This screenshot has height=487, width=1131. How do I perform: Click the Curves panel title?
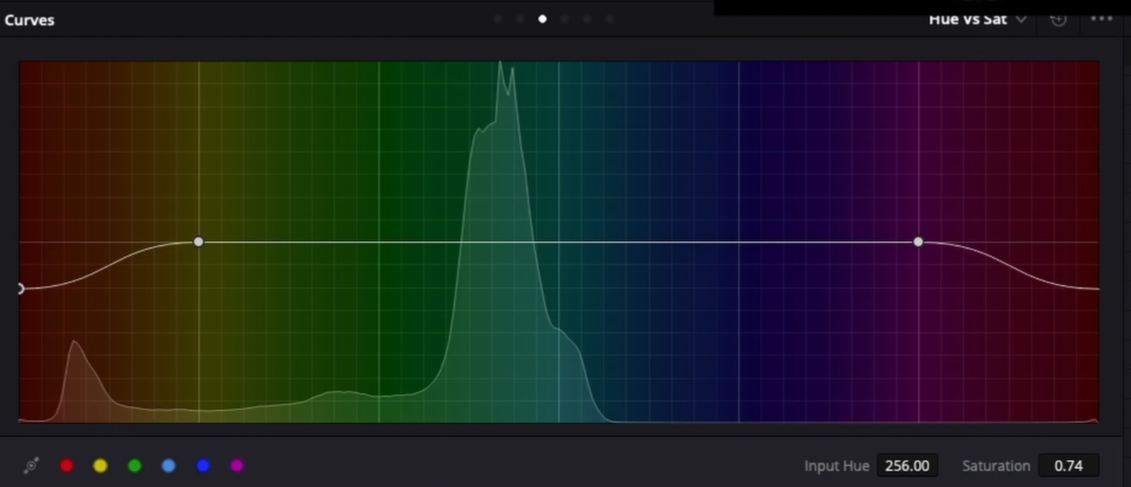point(30,20)
